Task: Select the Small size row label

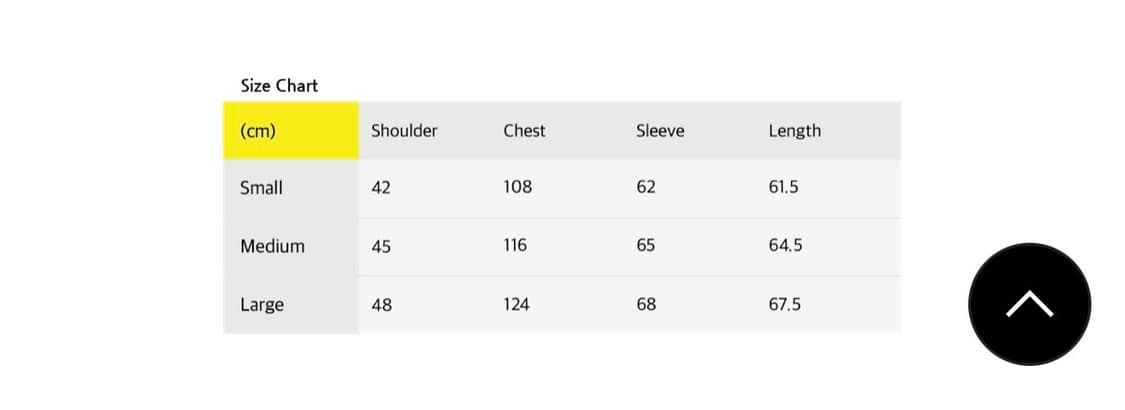Action: coord(261,188)
